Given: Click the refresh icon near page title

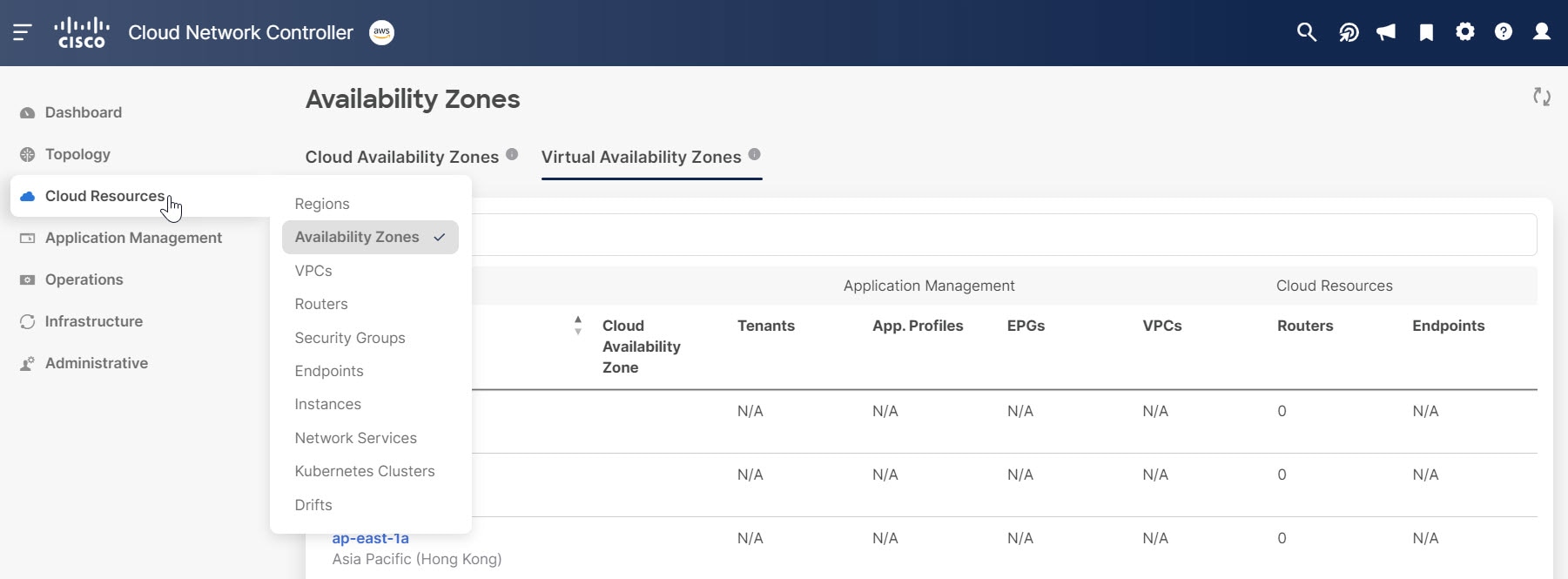Looking at the screenshot, I should coord(1542,97).
